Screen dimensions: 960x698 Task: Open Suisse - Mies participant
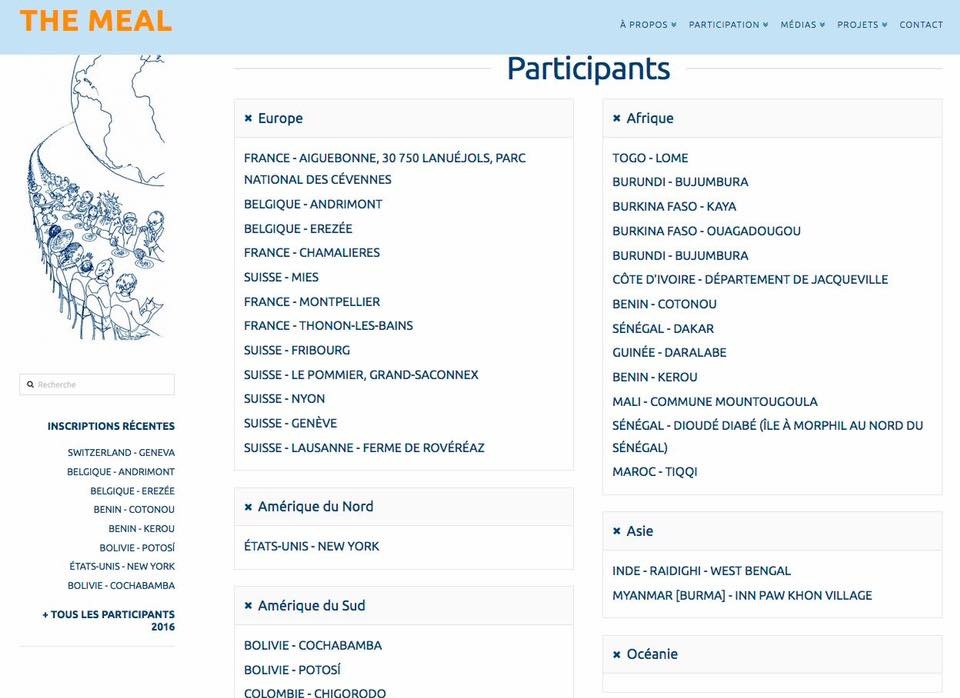pyautogui.click(x=281, y=277)
